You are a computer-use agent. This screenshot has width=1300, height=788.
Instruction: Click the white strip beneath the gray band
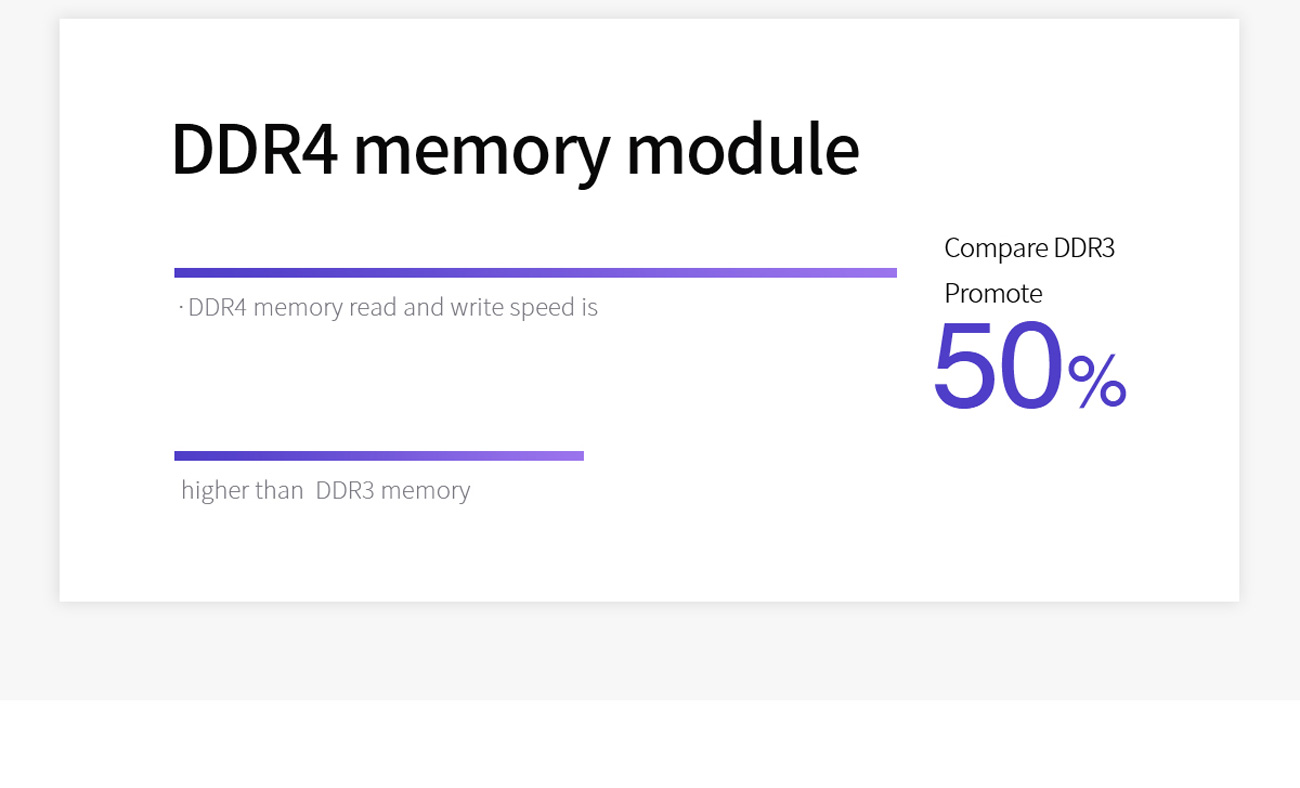[x=650, y=744]
